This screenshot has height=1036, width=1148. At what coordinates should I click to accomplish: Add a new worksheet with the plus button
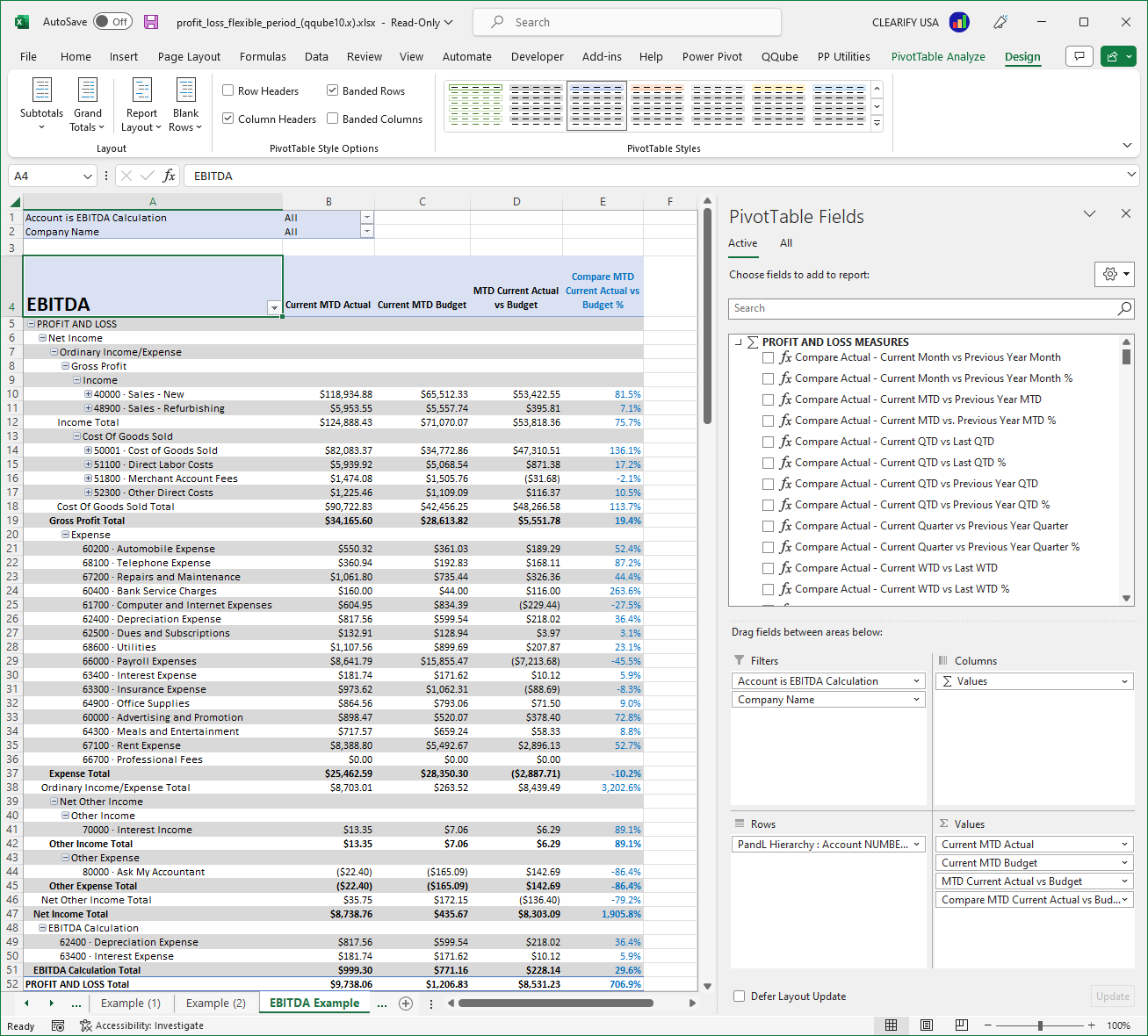pyautogui.click(x=405, y=1003)
